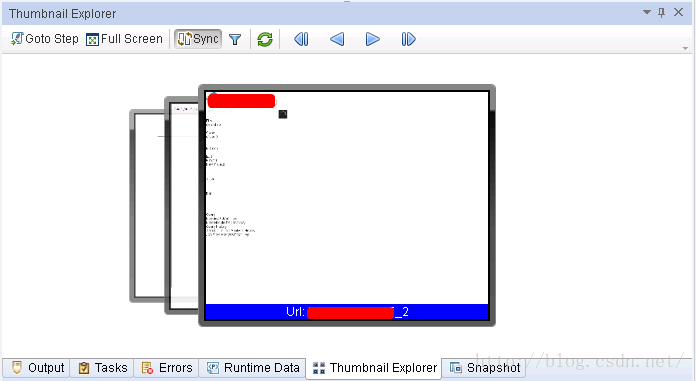Screen dimensions: 696x381
Task: Open the panel window position dropdown
Action: pyautogui.click(x=647, y=12)
